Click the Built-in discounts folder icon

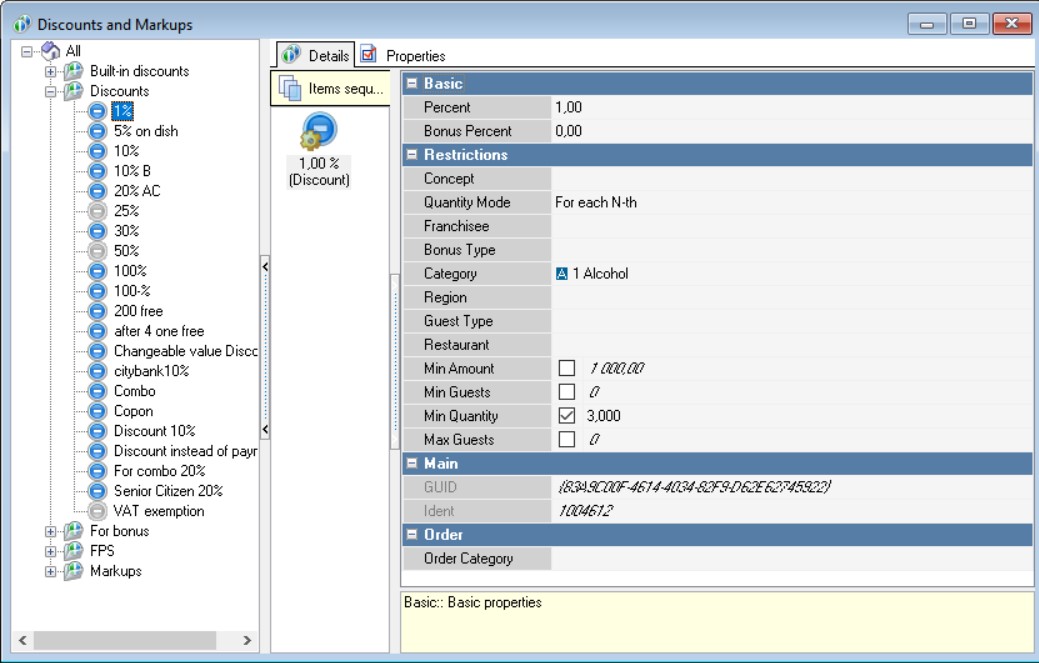[74, 71]
